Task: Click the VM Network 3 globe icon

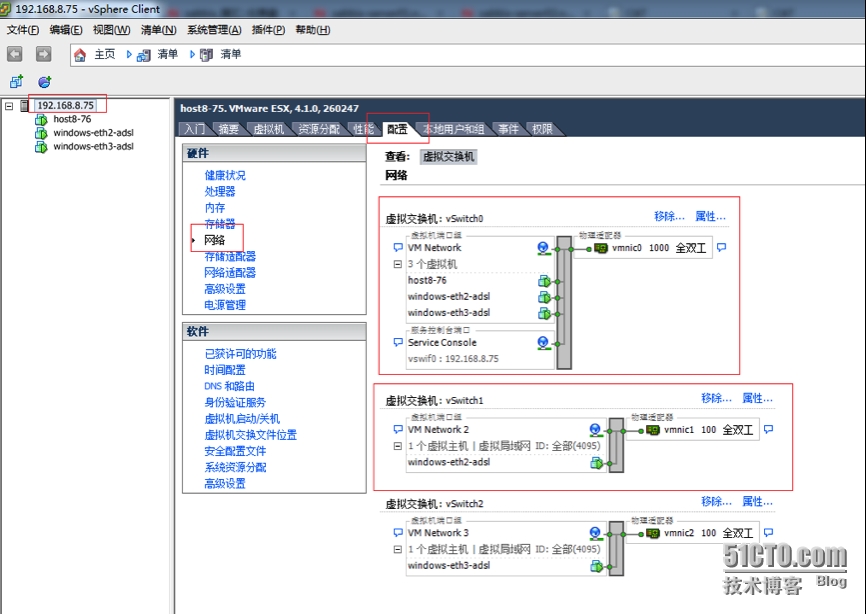Action: tap(595, 533)
